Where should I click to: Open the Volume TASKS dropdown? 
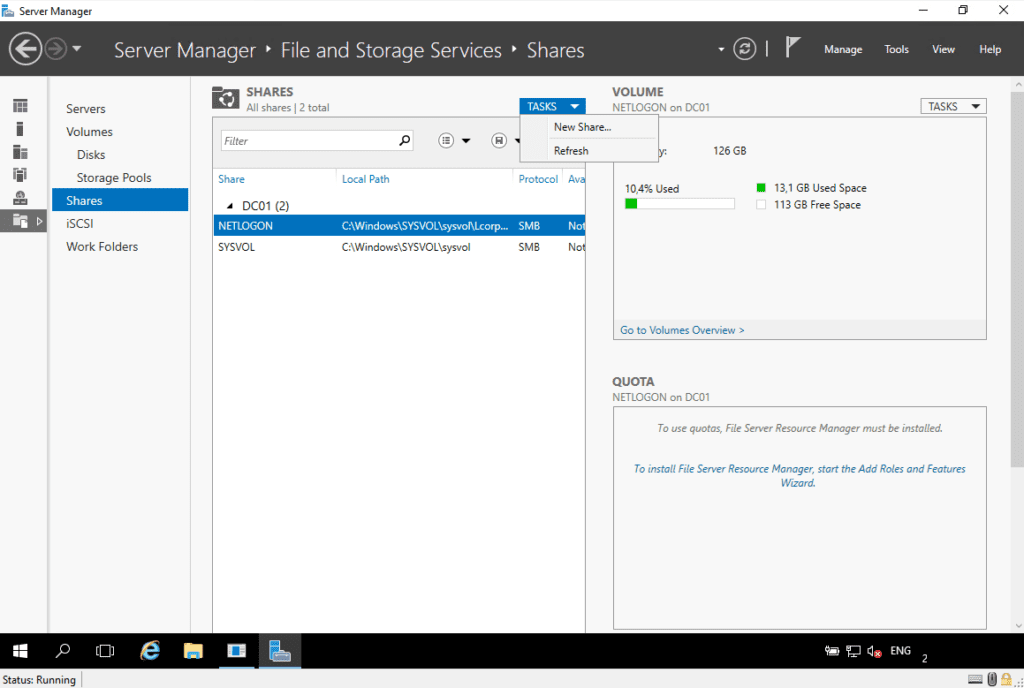point(953,106)
